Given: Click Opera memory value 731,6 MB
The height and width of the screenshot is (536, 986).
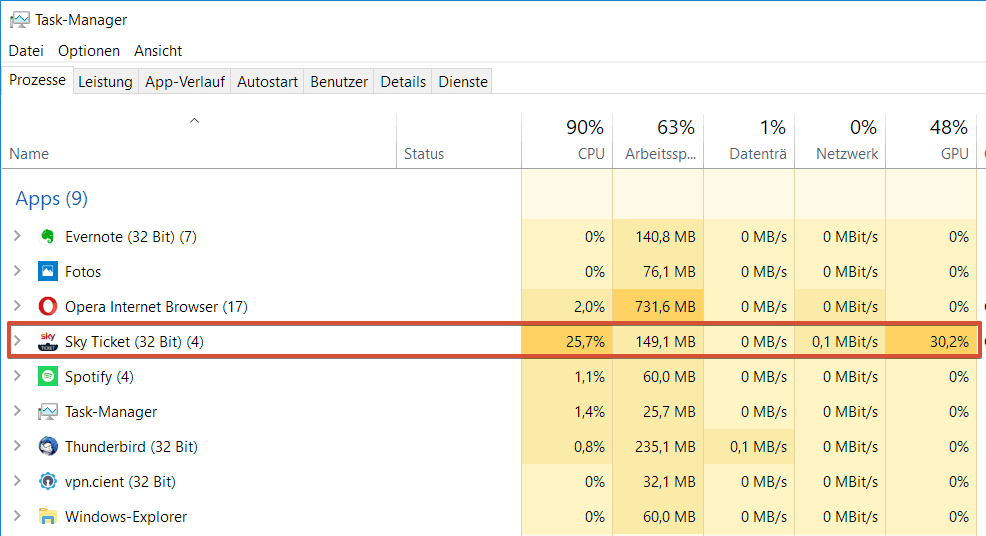Looking at the screenshot, I should [x=665, y=307].
